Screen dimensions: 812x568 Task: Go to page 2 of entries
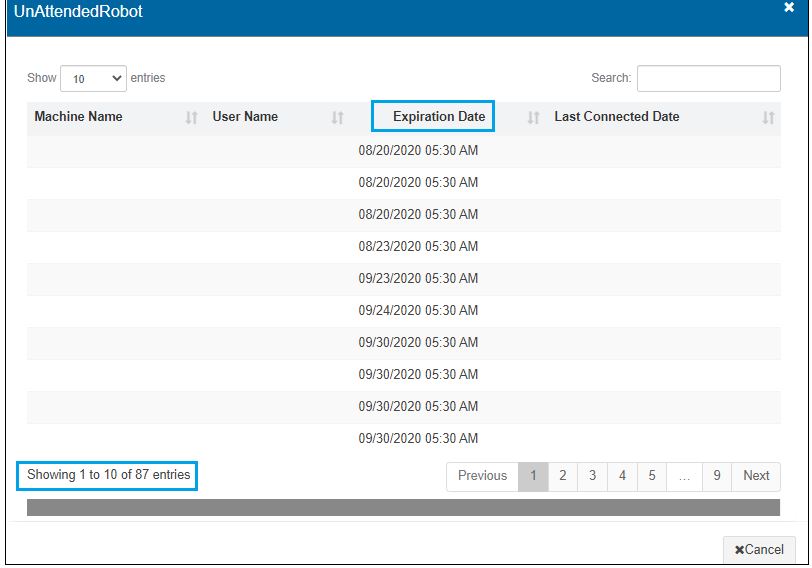click(x=563, y=476)
